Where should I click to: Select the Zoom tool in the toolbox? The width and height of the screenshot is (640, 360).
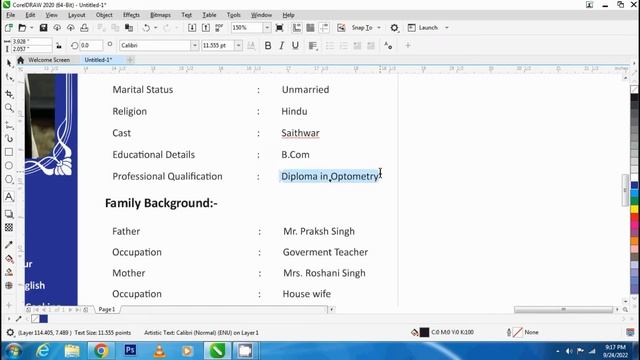coord(9,108)
